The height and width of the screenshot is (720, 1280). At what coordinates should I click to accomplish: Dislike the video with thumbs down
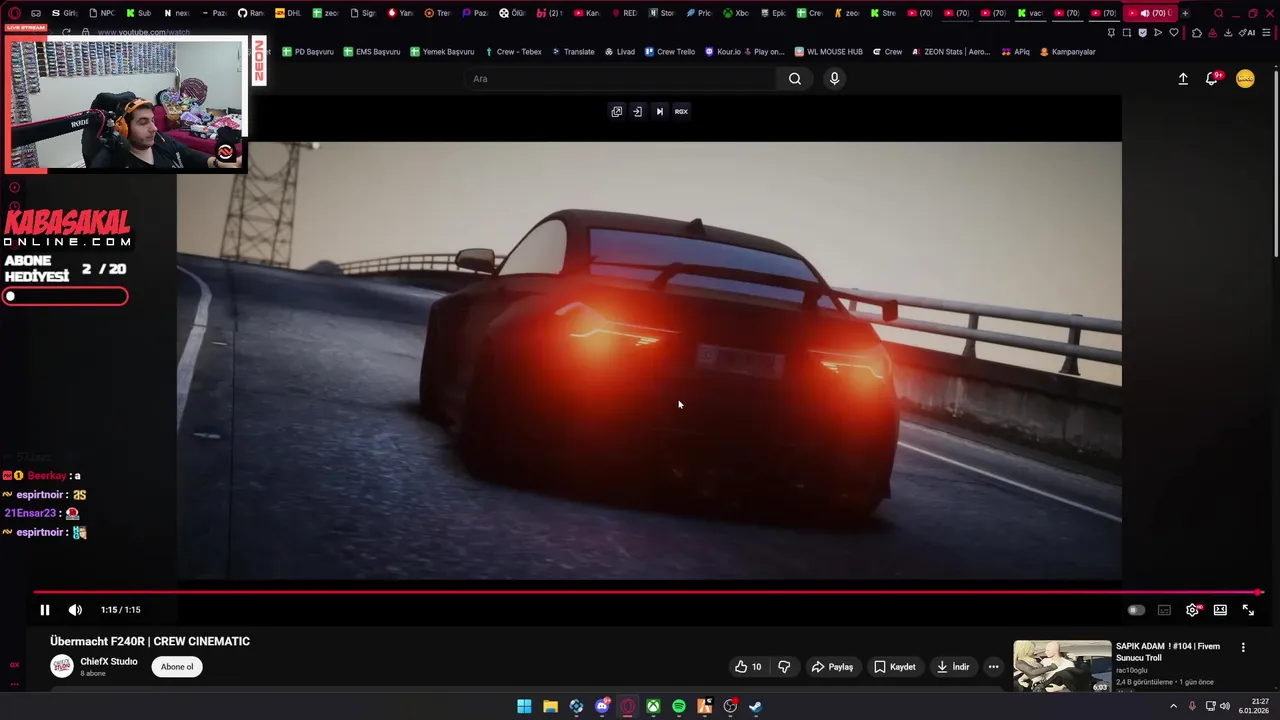pyautogui.click(x=784, y=667)
